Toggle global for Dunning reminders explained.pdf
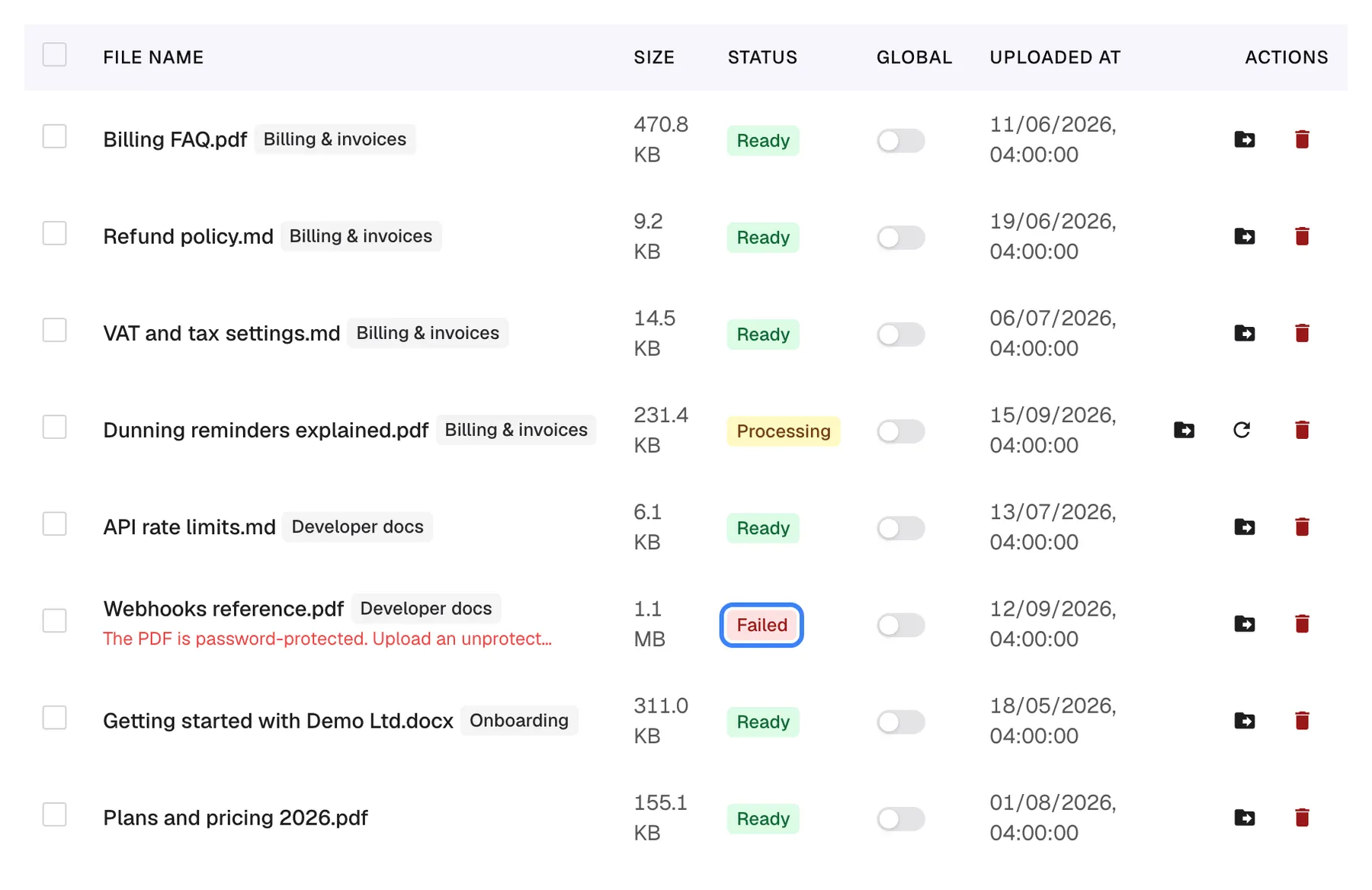Screen dimensions: 1372x890 (900, 431)
